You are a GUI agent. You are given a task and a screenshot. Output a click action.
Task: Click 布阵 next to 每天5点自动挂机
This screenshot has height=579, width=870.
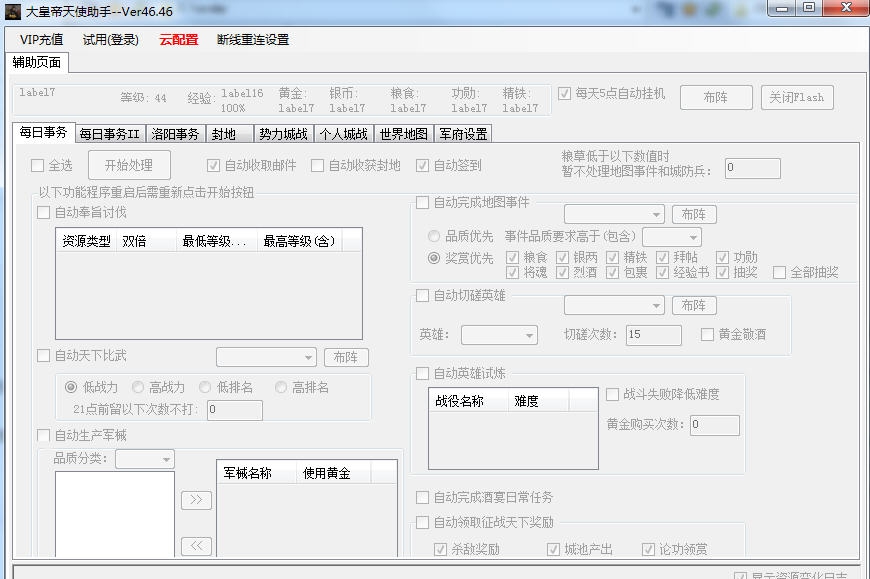[x=716, y=97]
